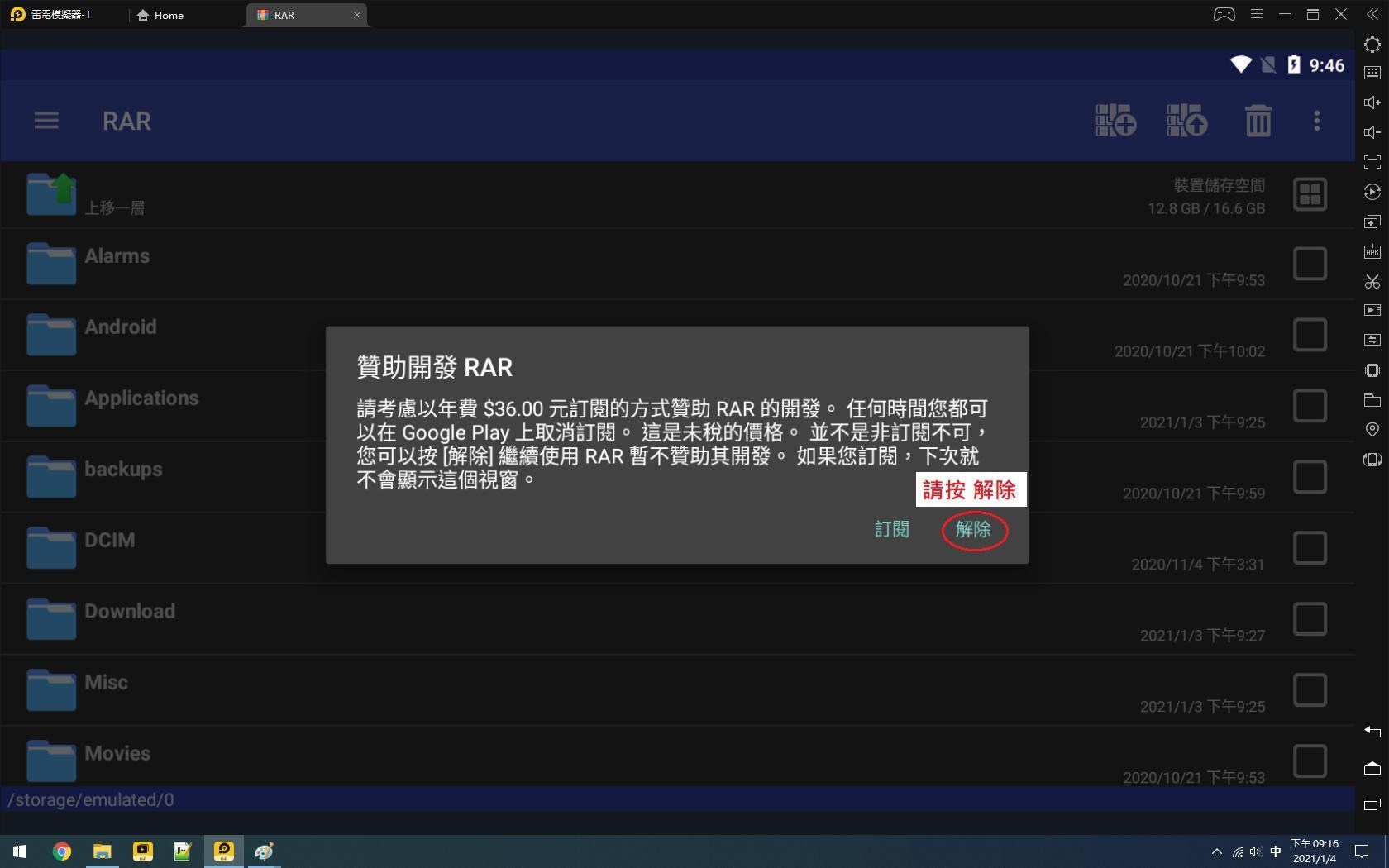
Task: Click the emulator gamepad icon
Action: tap(1224, 14)
